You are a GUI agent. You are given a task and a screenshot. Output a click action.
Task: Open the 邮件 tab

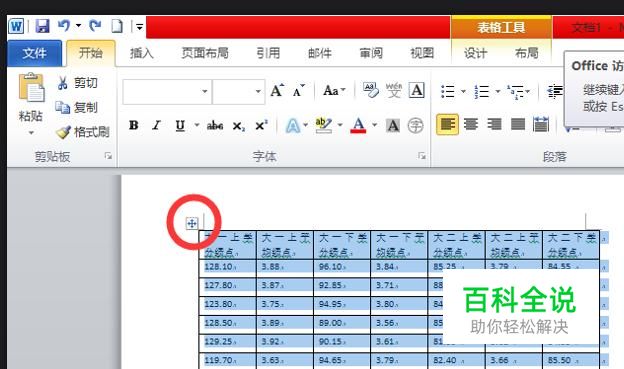pos(320,53)
